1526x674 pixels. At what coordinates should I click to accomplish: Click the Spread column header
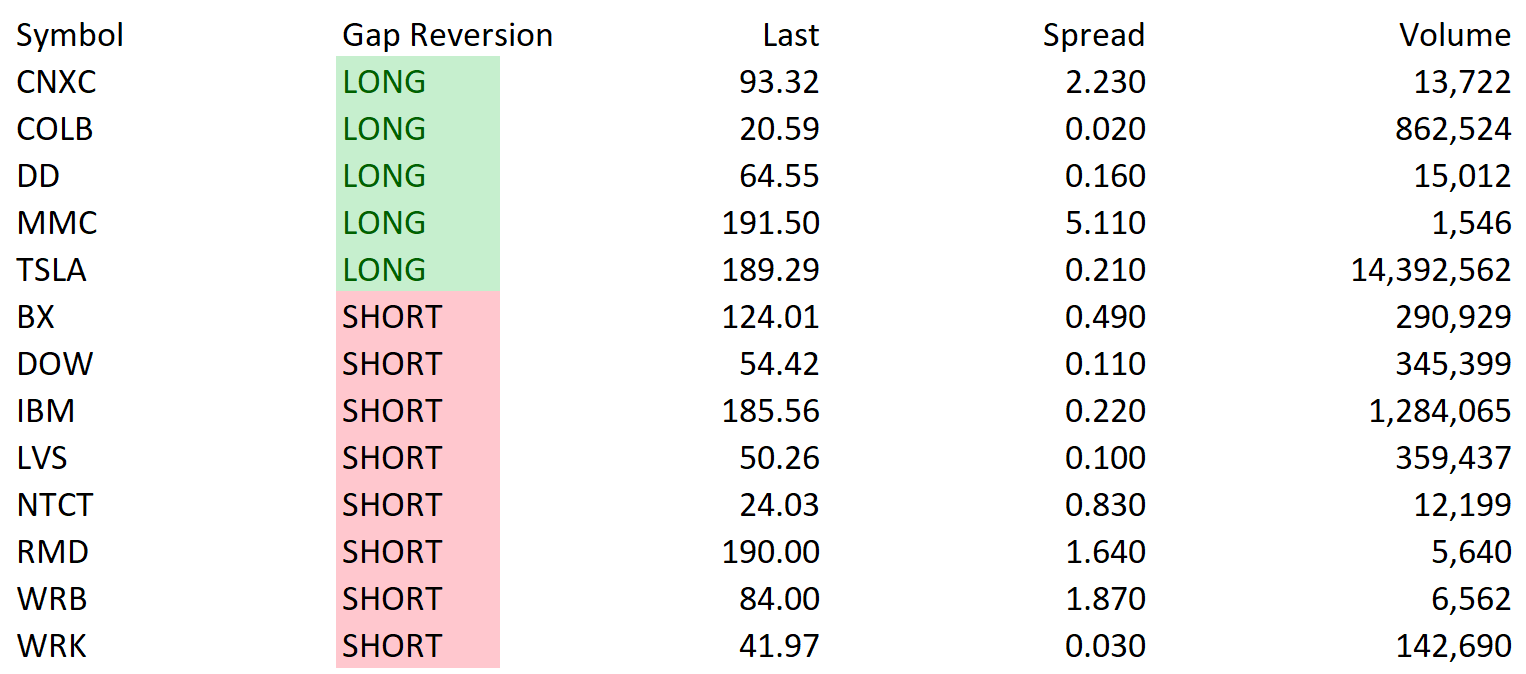(1094, 36)
